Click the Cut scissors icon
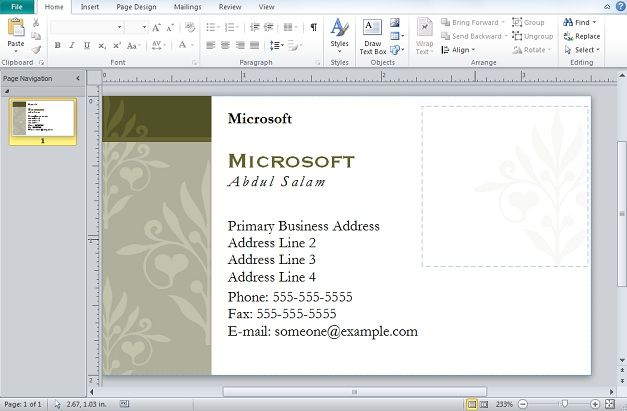Image resolution: width=627 pixels, height=411 pixels. 36,23
